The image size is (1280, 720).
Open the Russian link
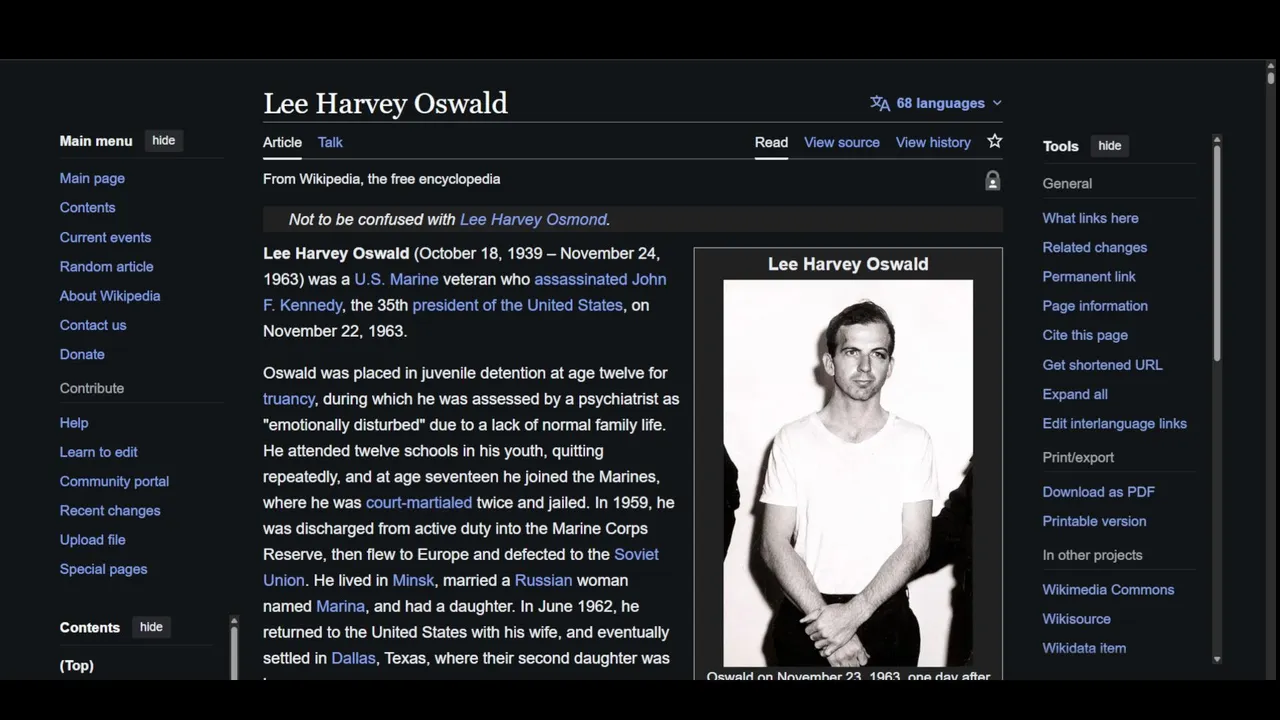543,580
